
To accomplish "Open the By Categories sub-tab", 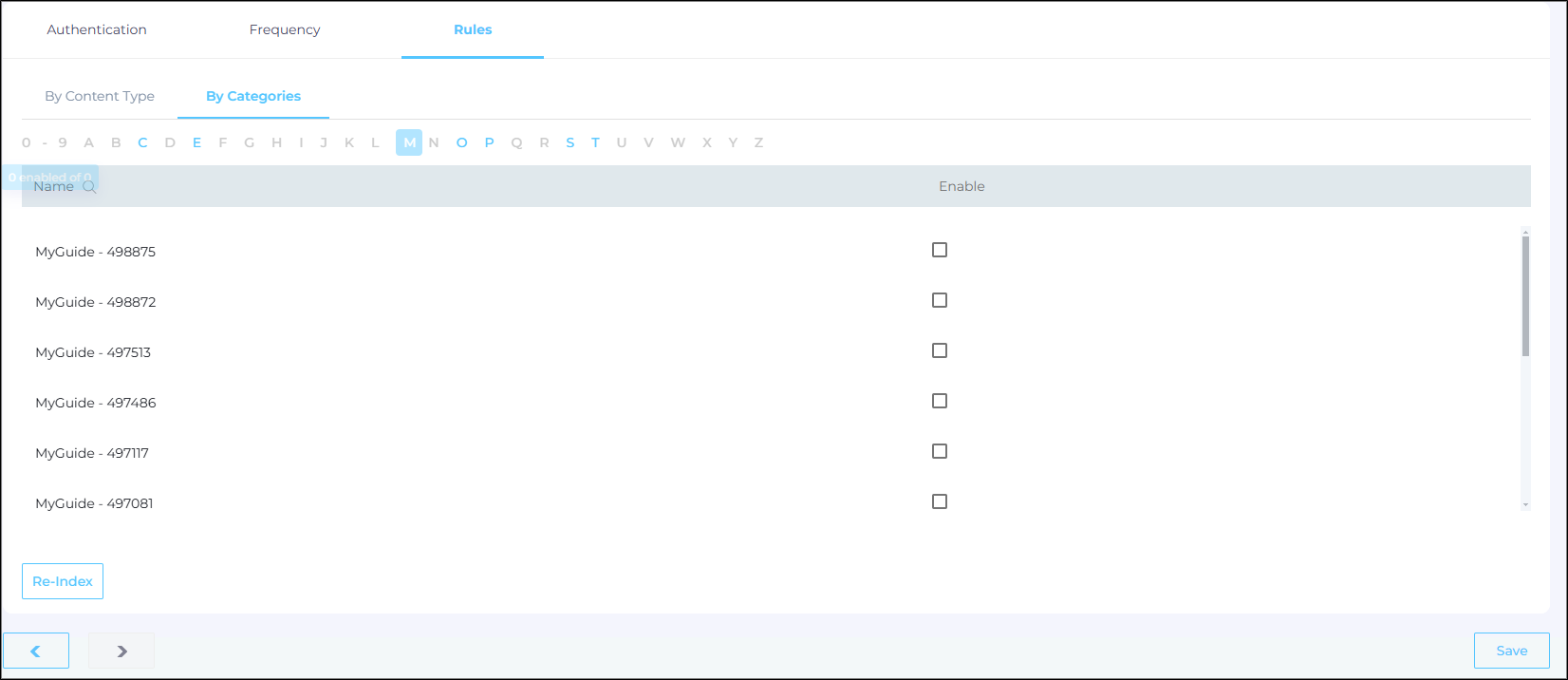I will (253, 96).
